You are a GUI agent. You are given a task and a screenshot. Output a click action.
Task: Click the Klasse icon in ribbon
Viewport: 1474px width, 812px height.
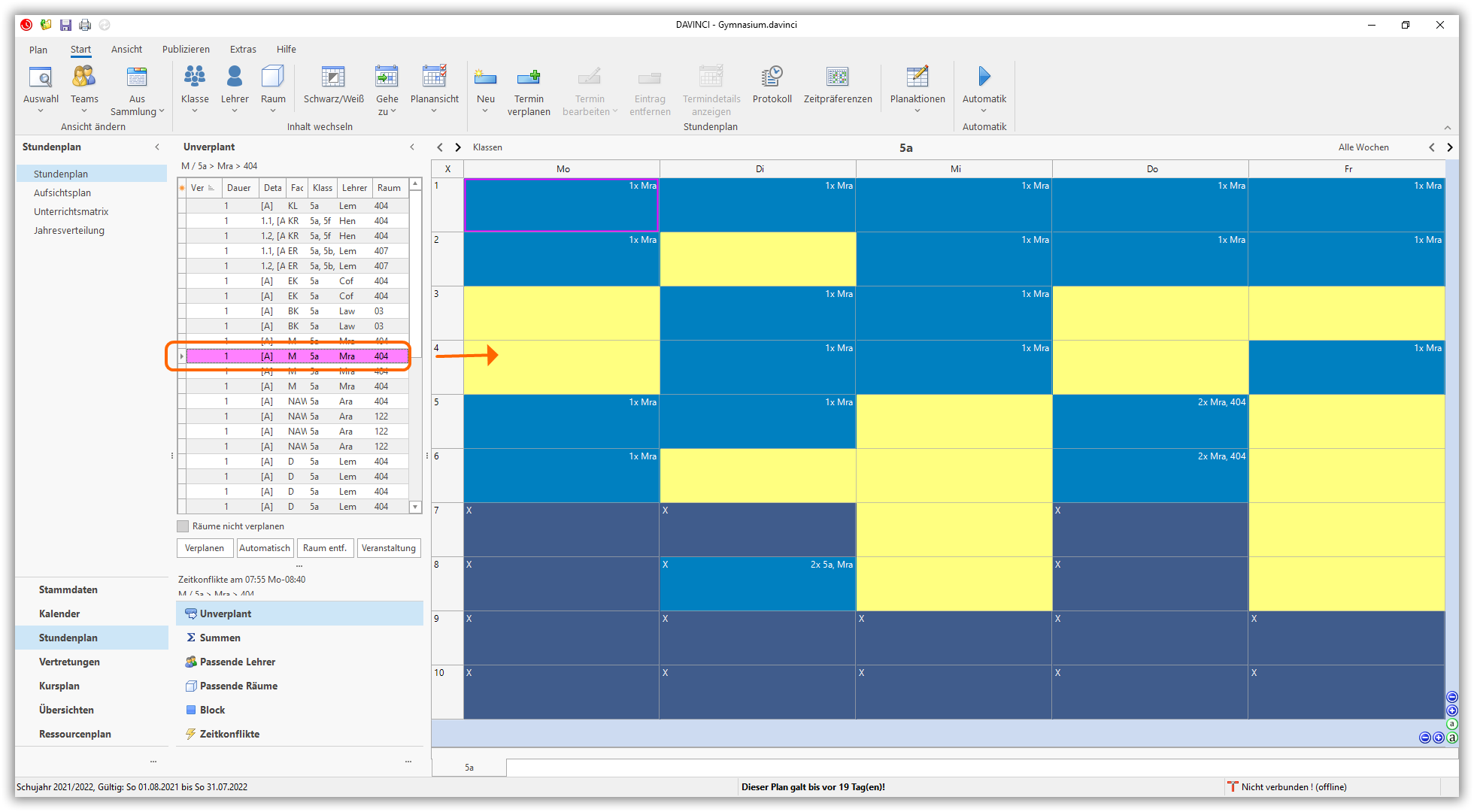(x=195, y=77)
